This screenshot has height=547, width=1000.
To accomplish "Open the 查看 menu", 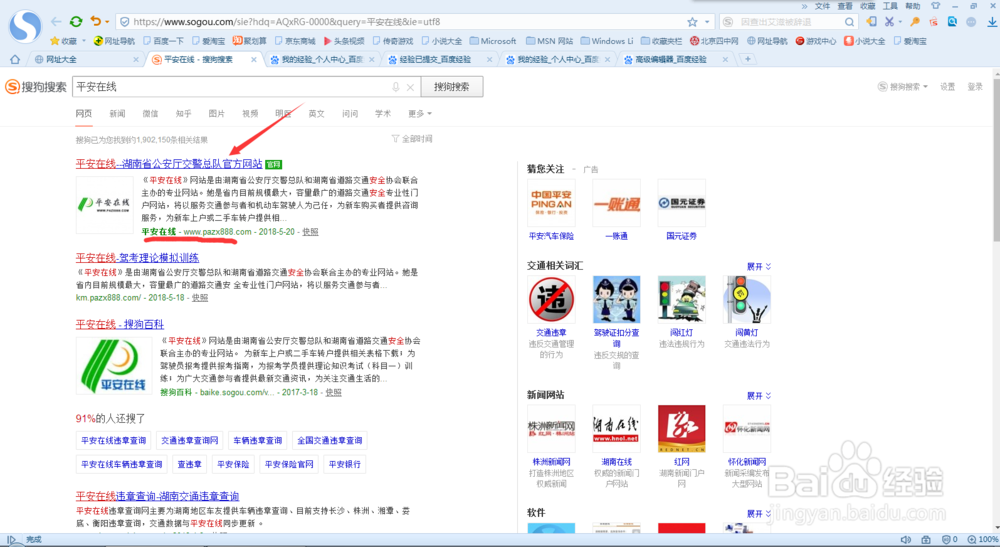I will pyautogui.click(x=845, y=6).
